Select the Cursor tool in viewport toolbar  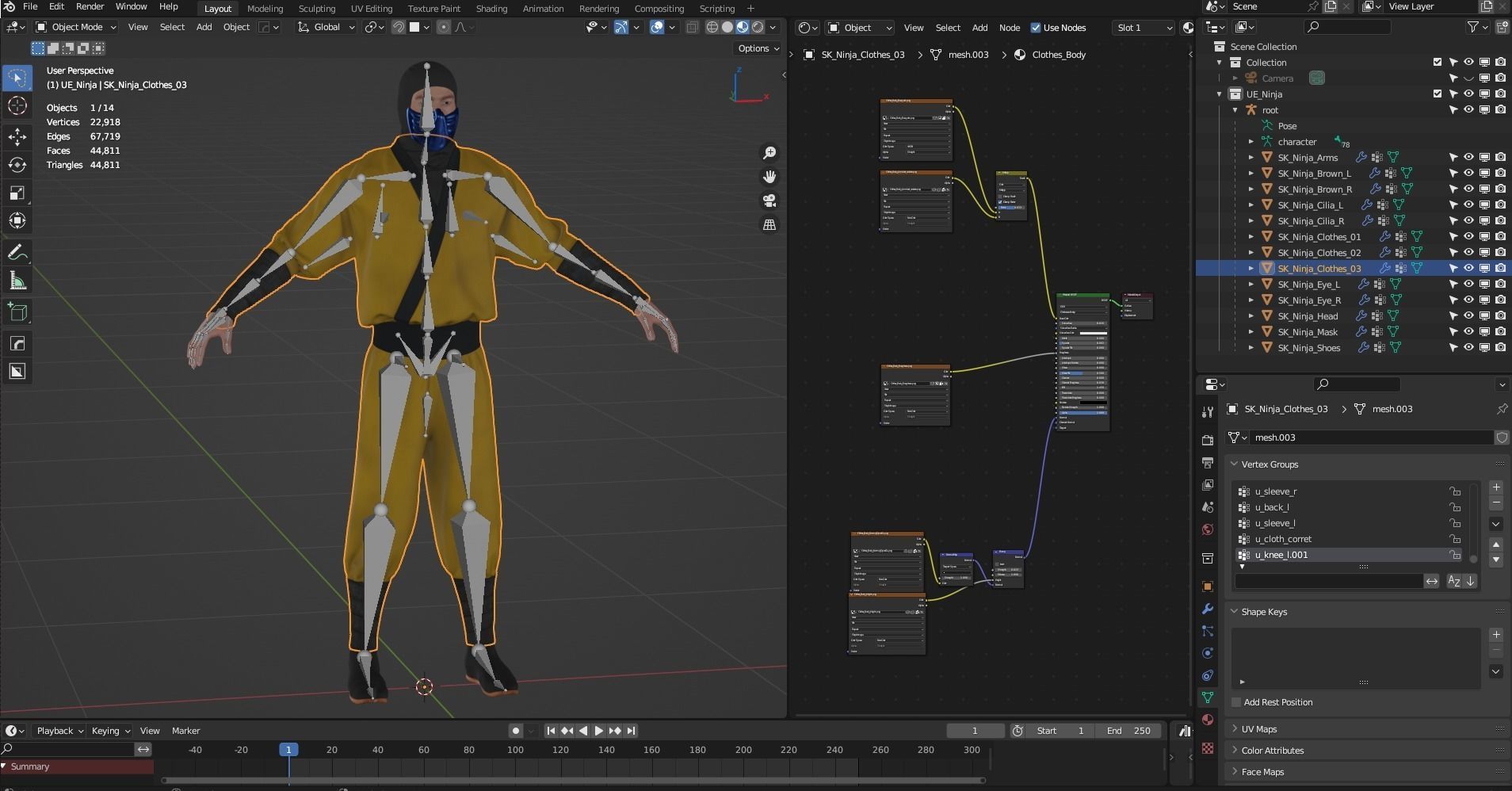coord(17,105)
